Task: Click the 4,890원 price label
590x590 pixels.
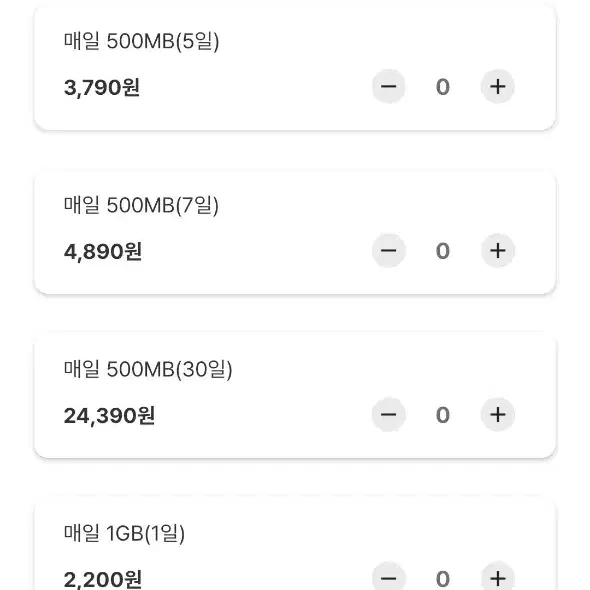Action: coord(103,251)
